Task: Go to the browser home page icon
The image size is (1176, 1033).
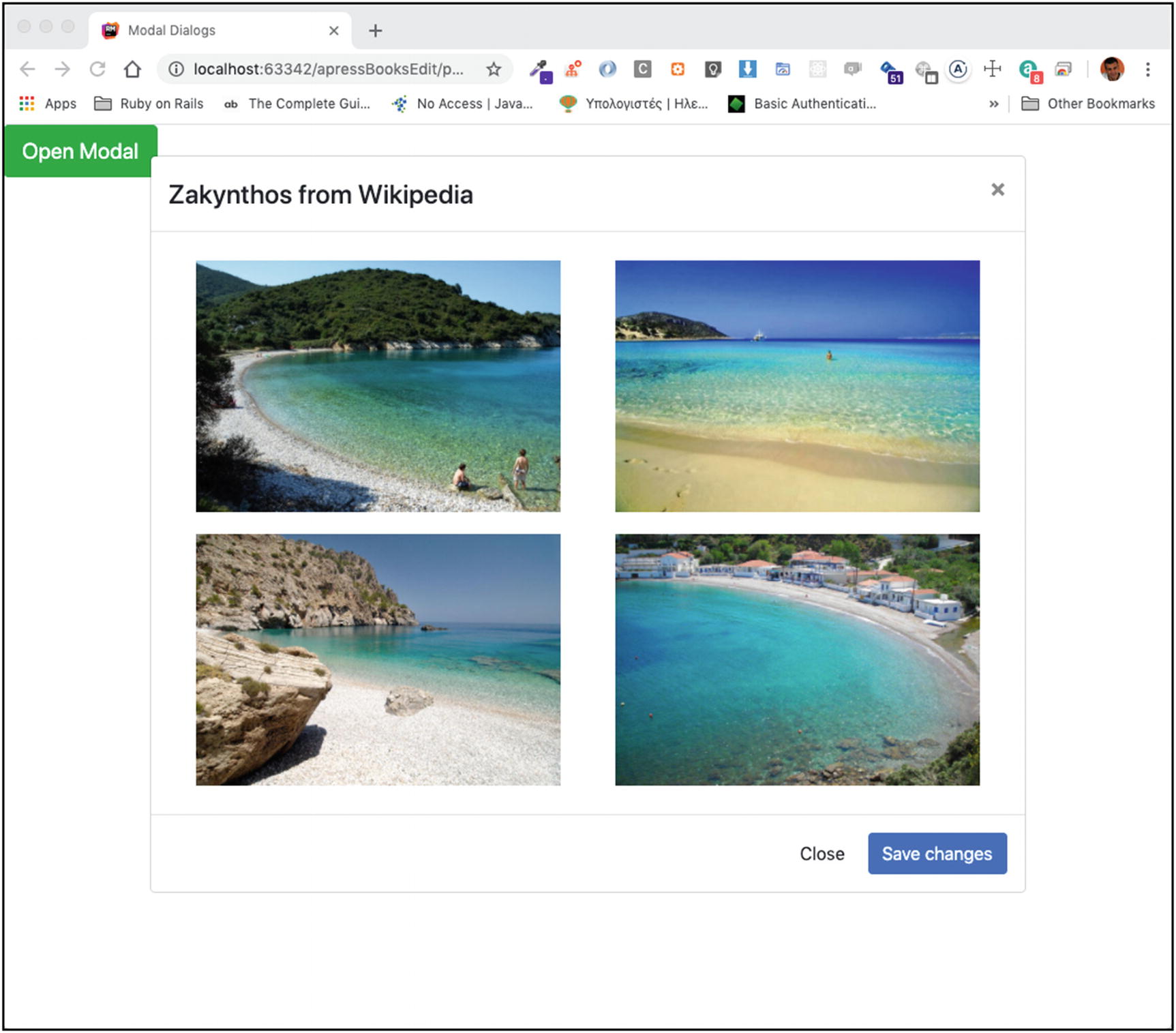Action: click(x=132, y=69)
